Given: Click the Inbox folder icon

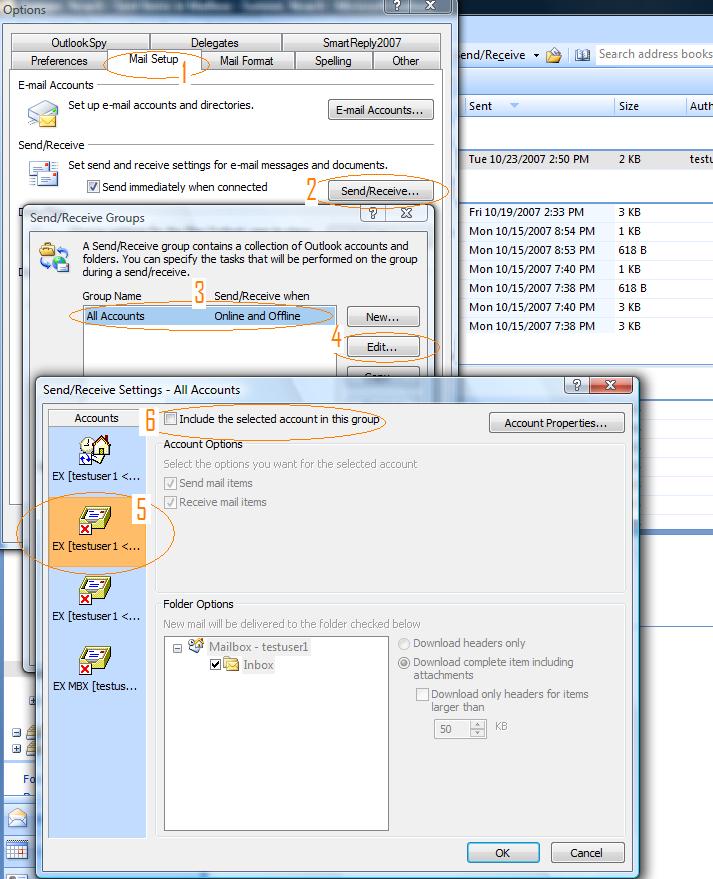Looking at the screenshot, I should click(x=231, y=664).
